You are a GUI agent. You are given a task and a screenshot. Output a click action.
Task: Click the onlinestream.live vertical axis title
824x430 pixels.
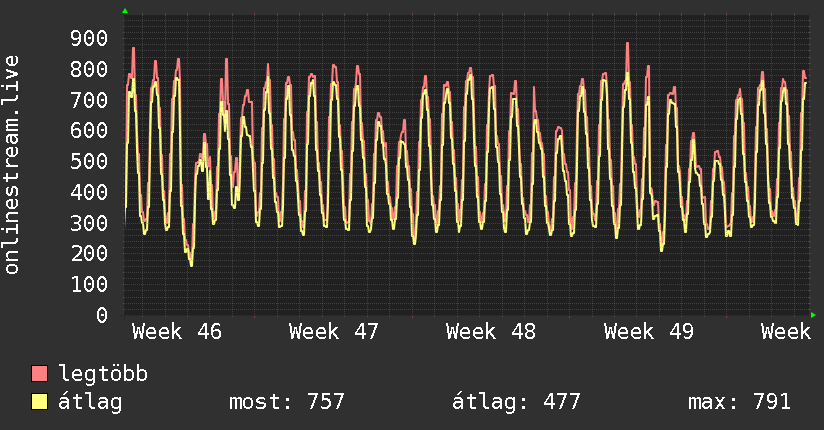click(x=11, y=165)
